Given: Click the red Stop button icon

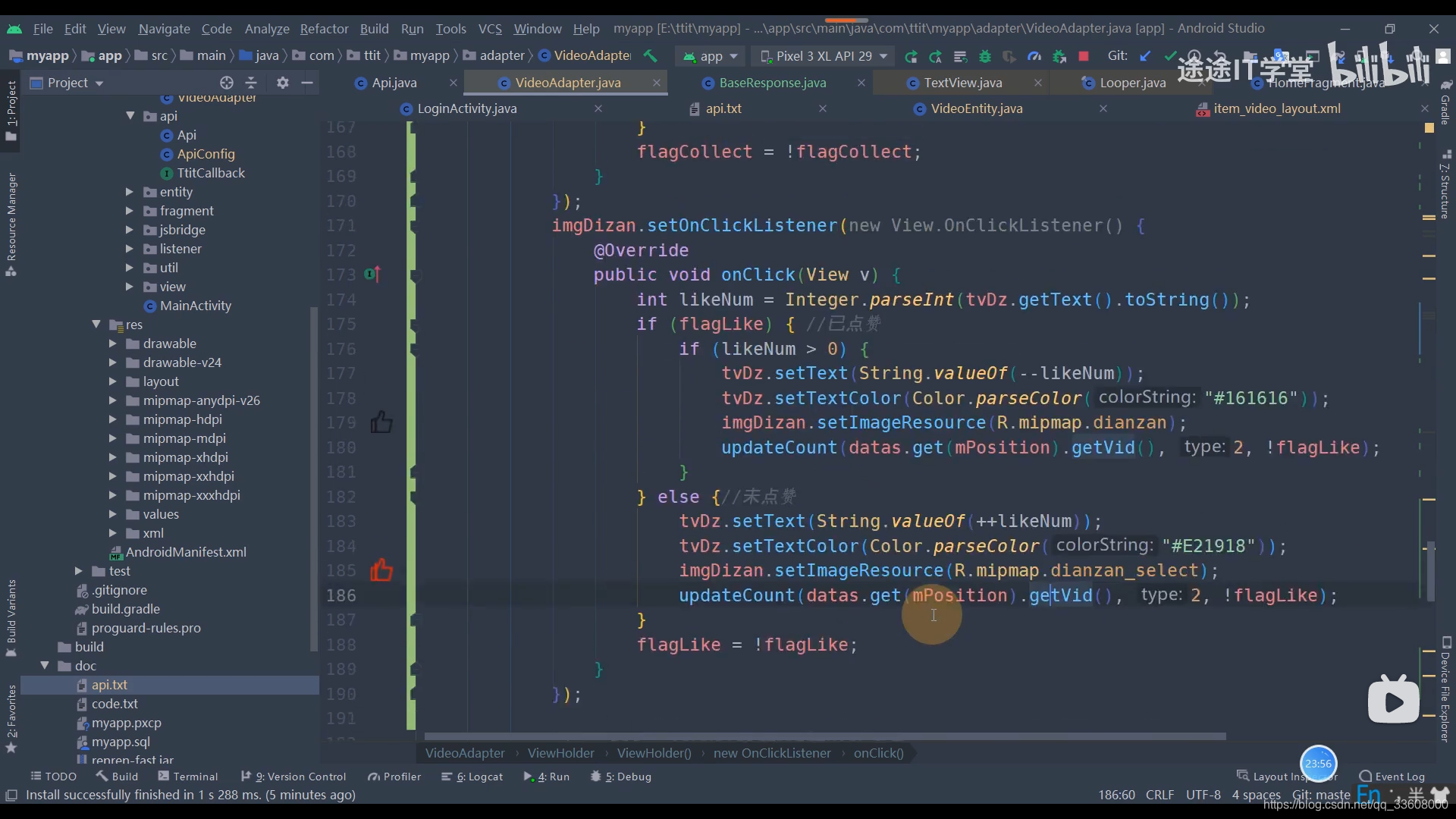Looking at the screenshot, I should click(1084, 56).
